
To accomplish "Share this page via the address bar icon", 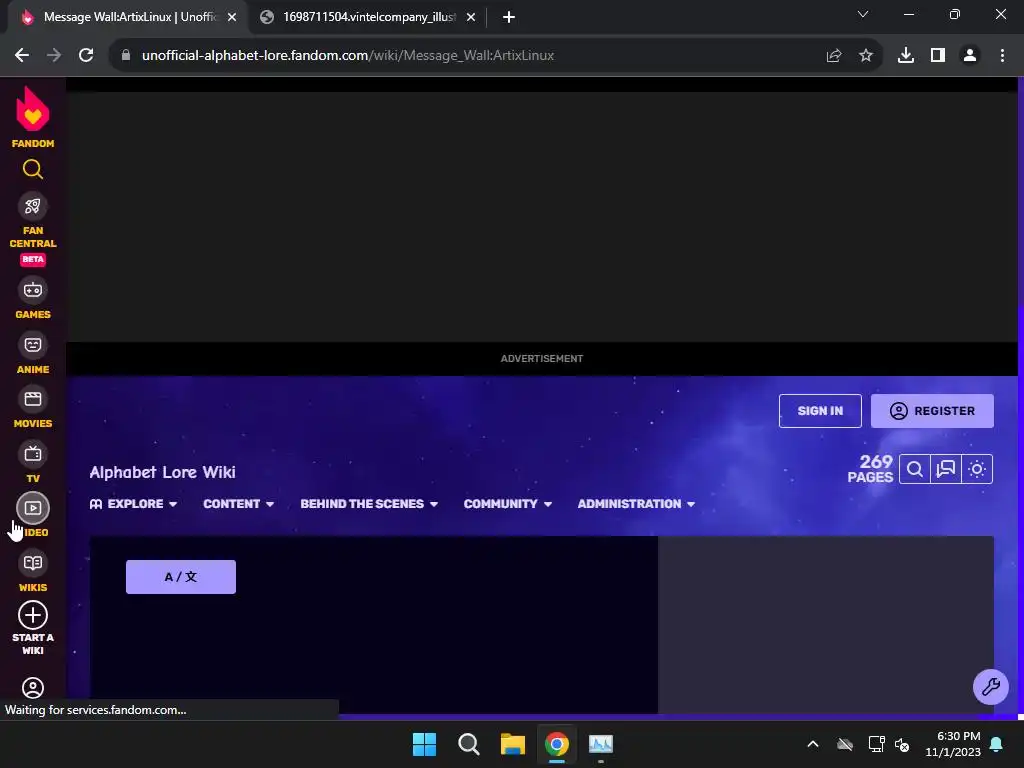I will point(833,56).
